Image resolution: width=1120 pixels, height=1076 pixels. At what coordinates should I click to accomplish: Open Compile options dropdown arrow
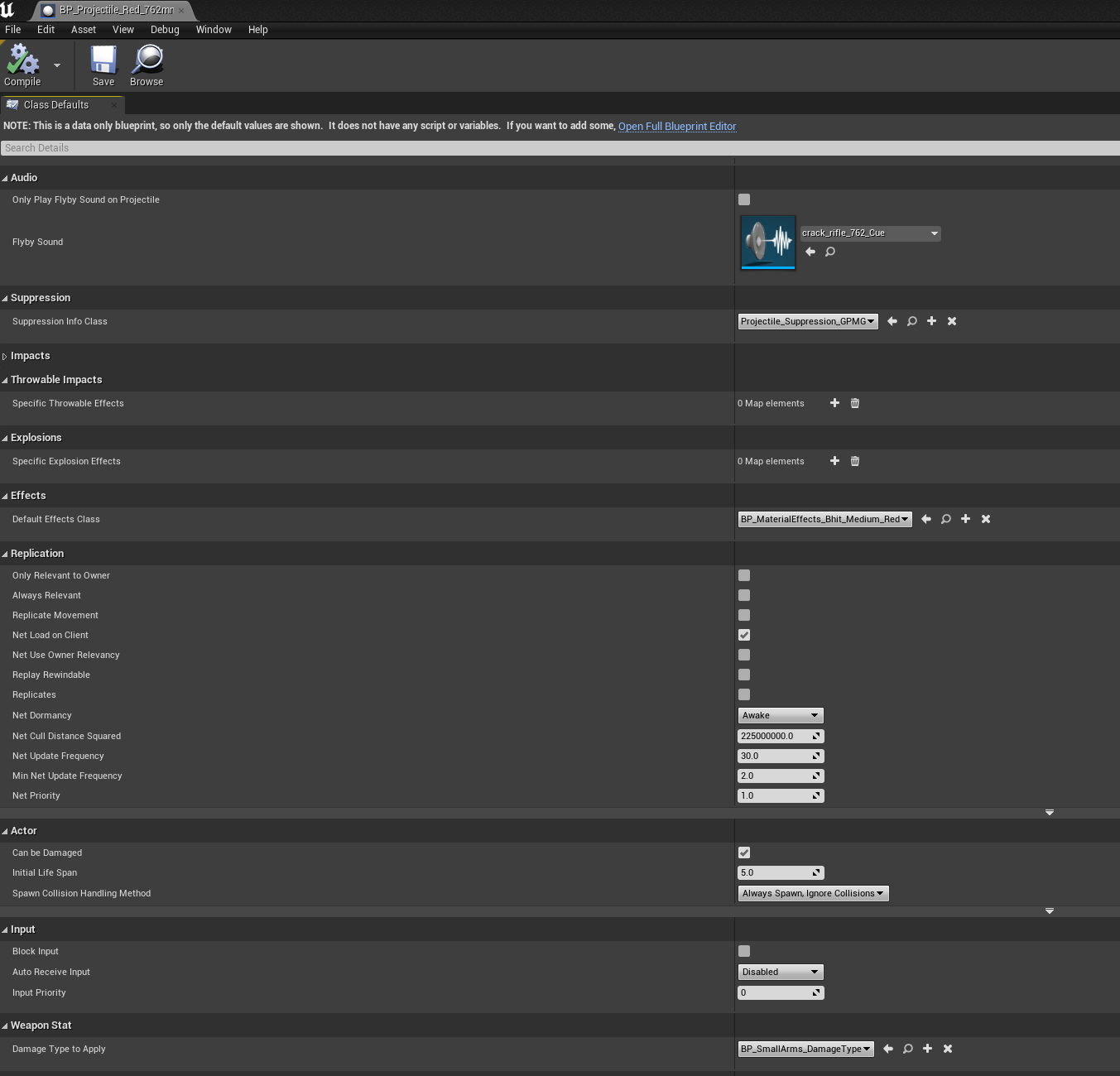(x=57, y=65)
